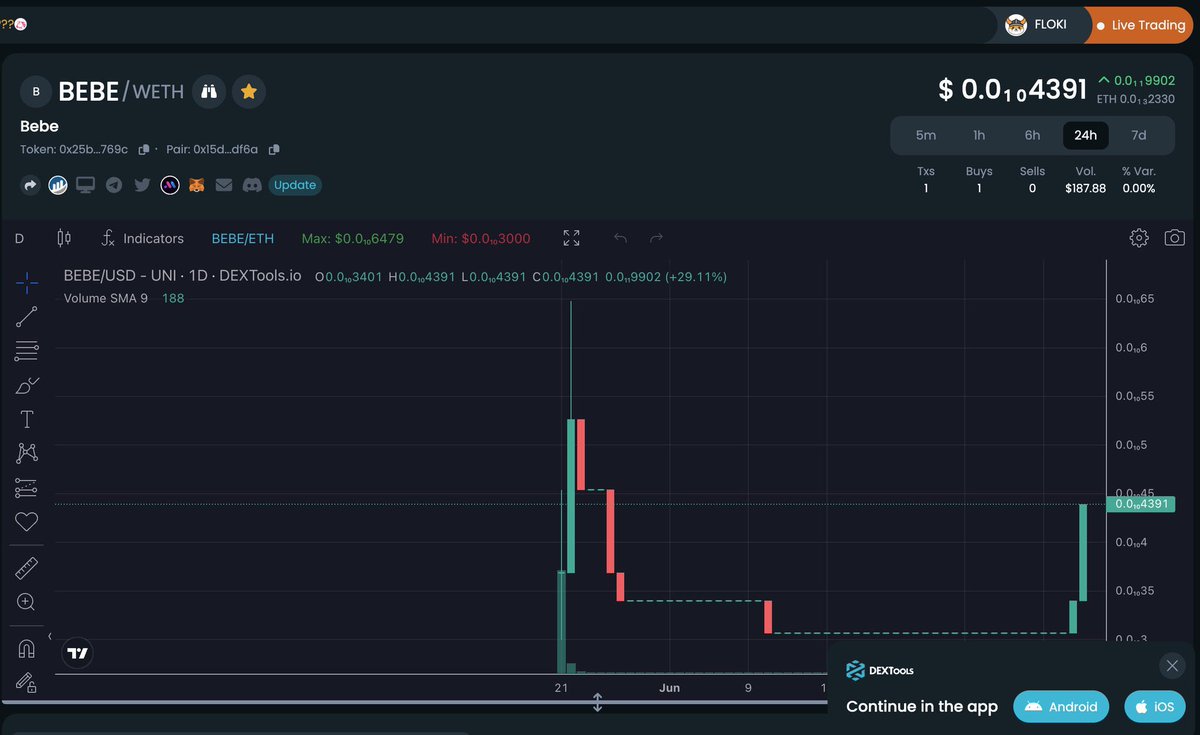Click the Volume SMA 9 indicator label
The height and width of the screenshot is (735, 1200).
[105, 298]
